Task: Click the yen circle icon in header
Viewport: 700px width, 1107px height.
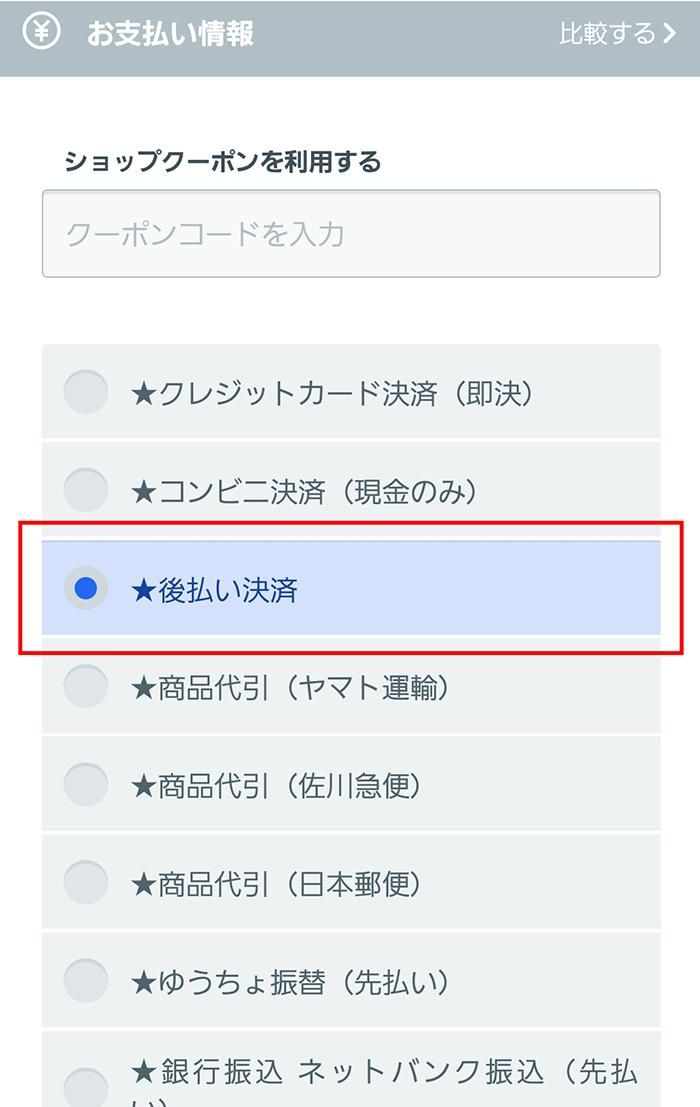Action: pos(42,32)
